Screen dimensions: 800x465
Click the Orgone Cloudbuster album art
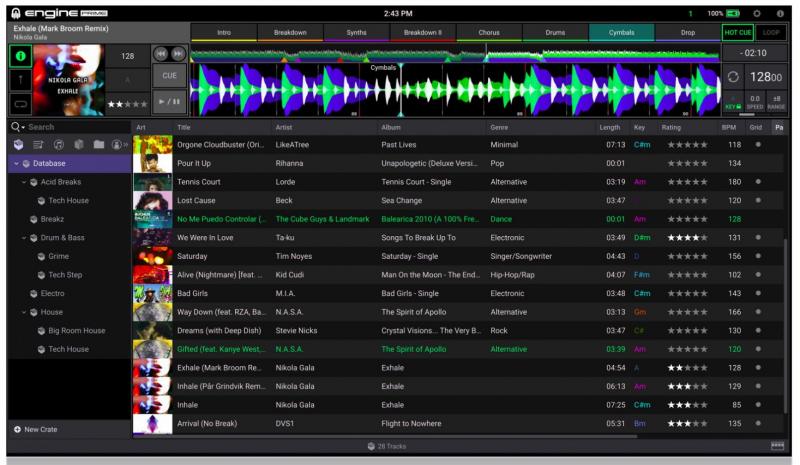pyautogui.click(x=153, y=145)
